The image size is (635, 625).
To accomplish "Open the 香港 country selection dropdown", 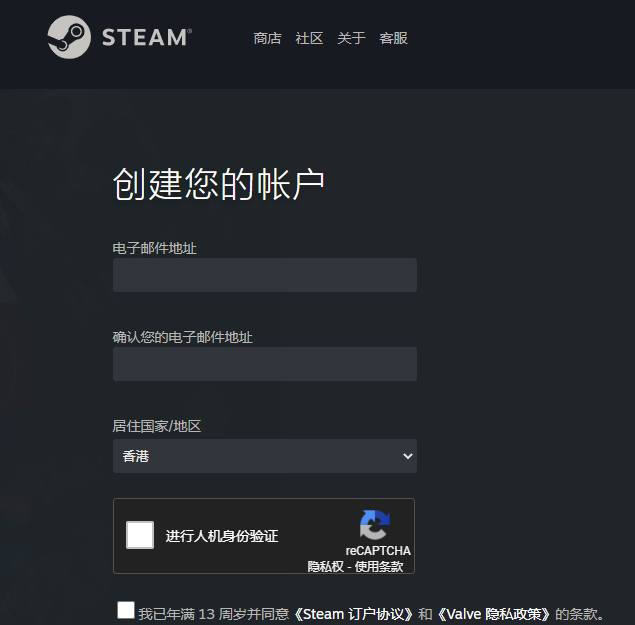I will click(x=265, y=456).
